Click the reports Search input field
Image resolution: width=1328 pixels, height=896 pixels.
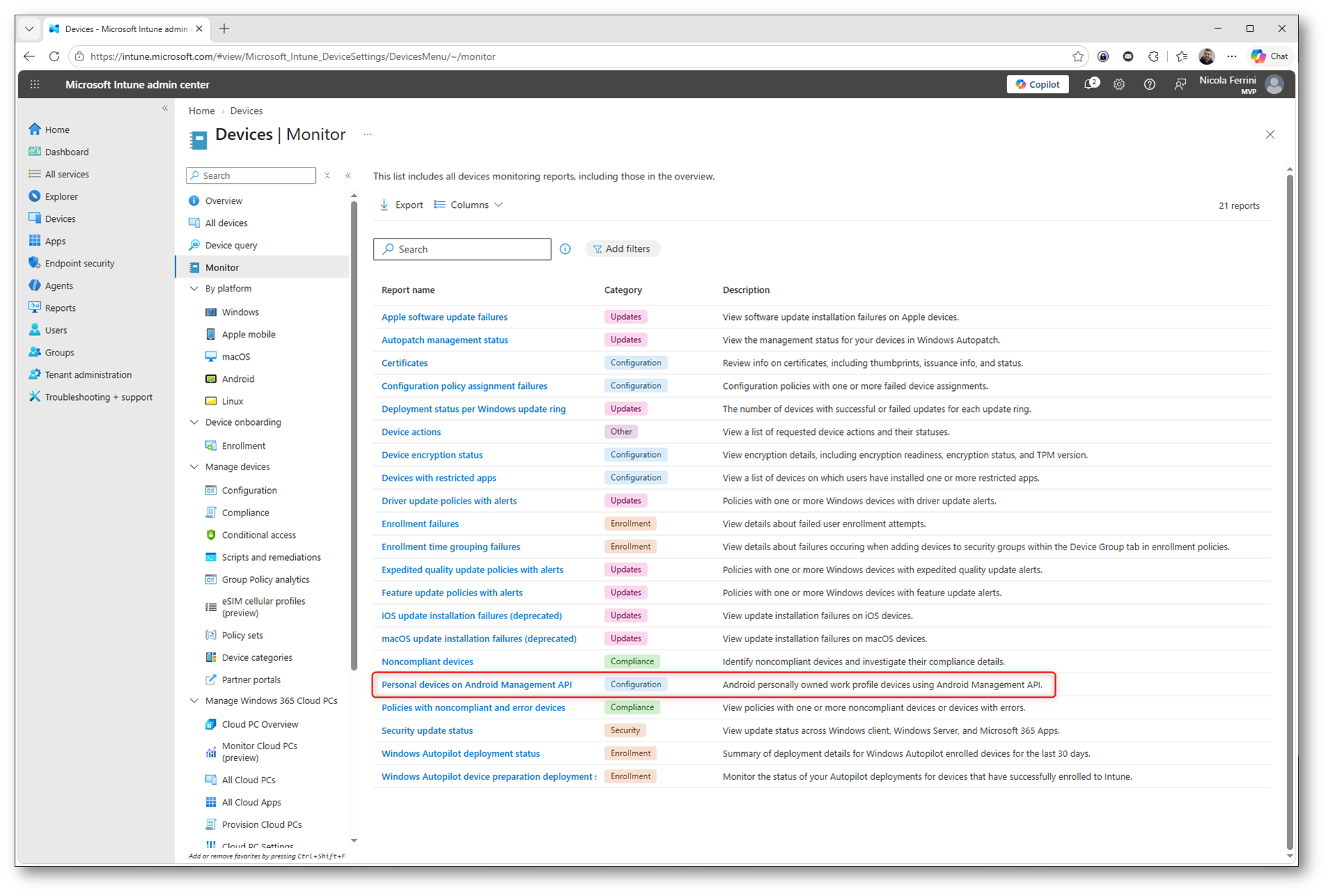[462, 249]
